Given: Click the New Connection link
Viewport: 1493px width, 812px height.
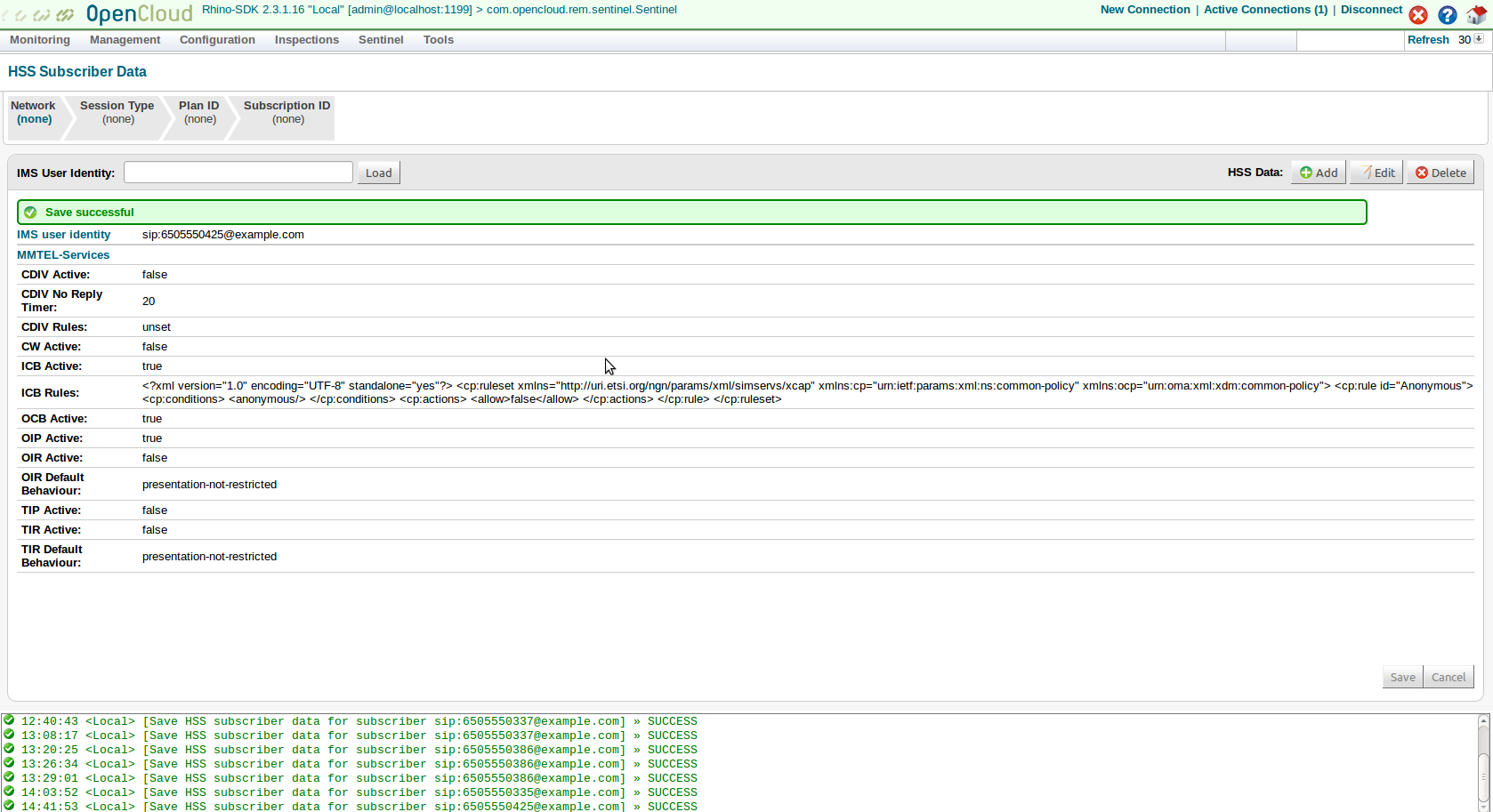Looking at the screenshot, I should (1144, 10).
